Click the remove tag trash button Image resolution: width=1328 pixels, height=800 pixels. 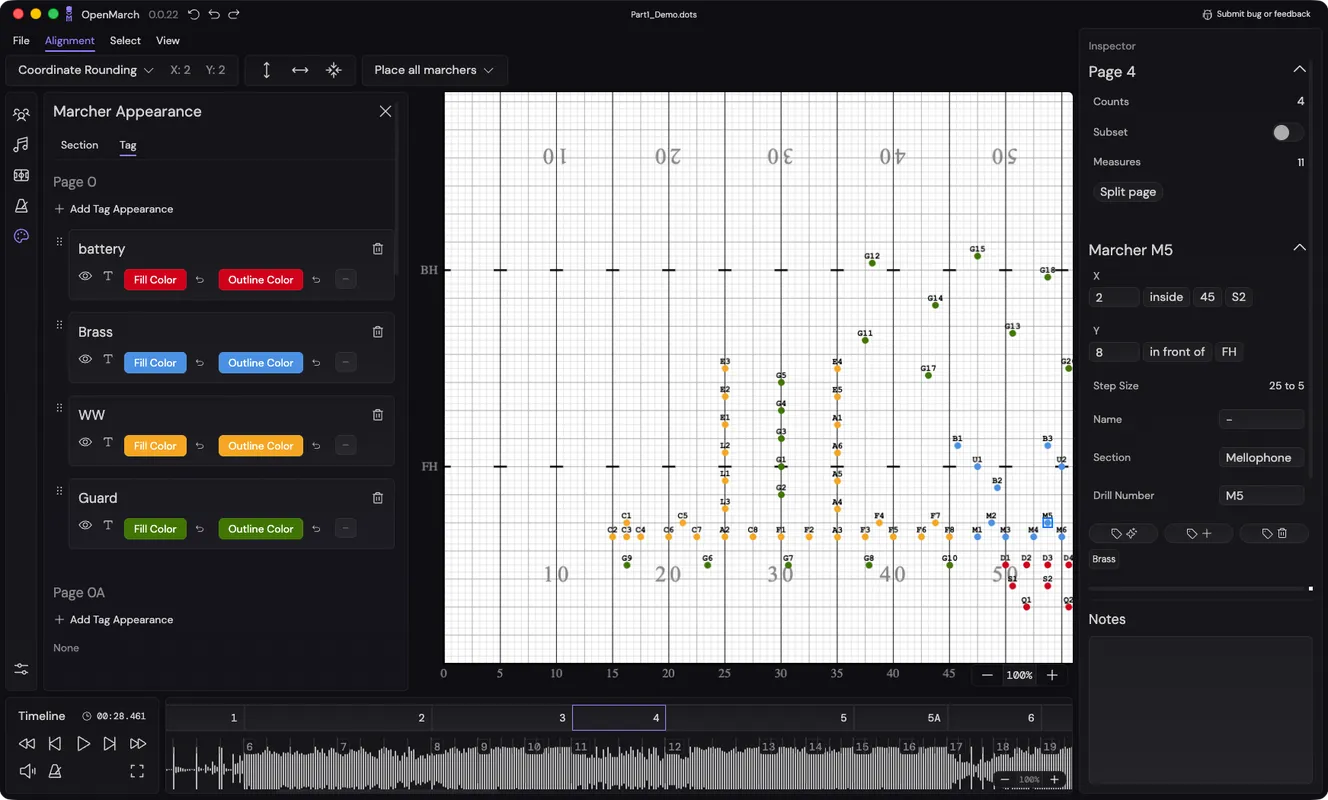click(x=1274, y=534)
